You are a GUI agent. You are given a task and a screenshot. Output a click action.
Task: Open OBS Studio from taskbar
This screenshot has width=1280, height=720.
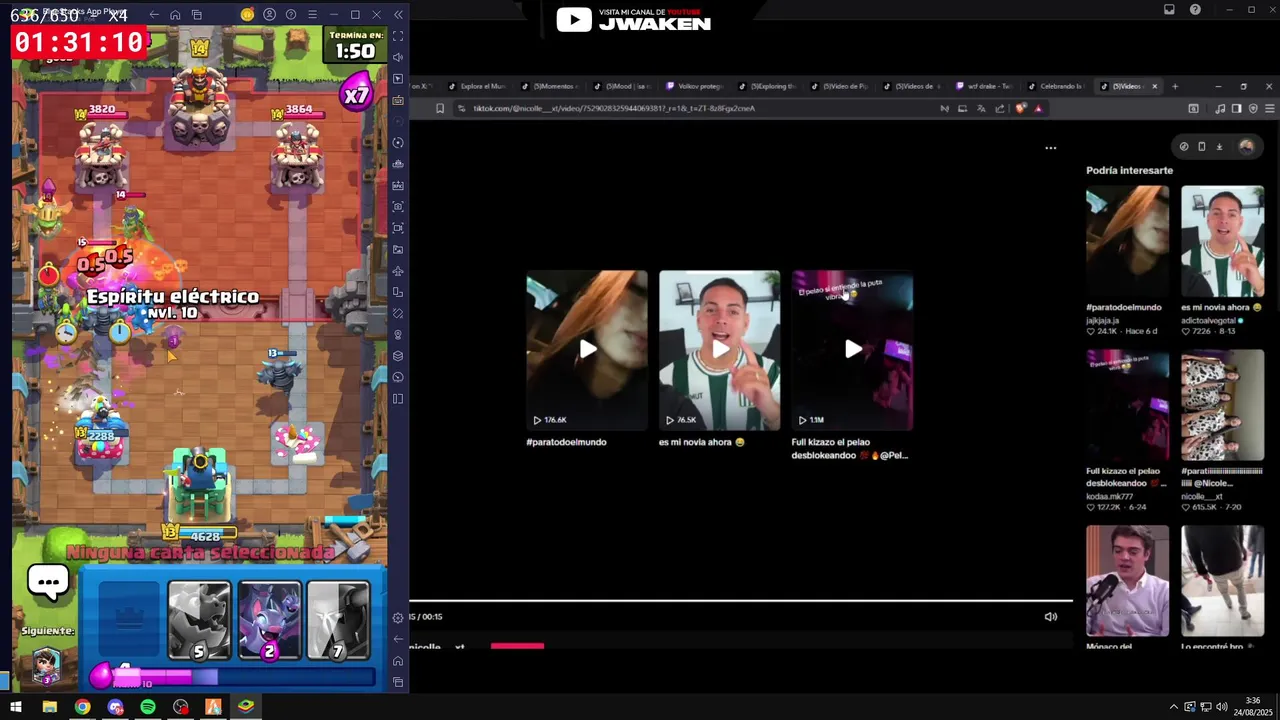click(180, 707)
